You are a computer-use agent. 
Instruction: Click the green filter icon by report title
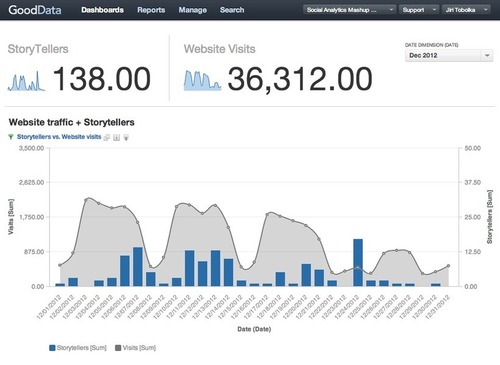tap(11, 137)
